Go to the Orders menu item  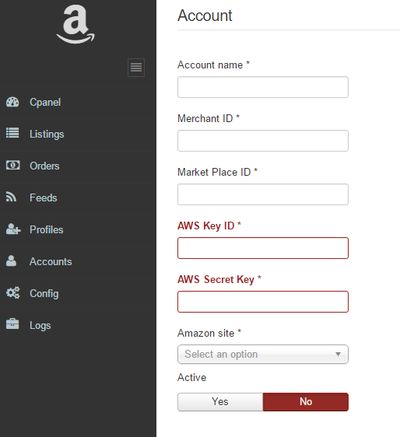point(44,166)
